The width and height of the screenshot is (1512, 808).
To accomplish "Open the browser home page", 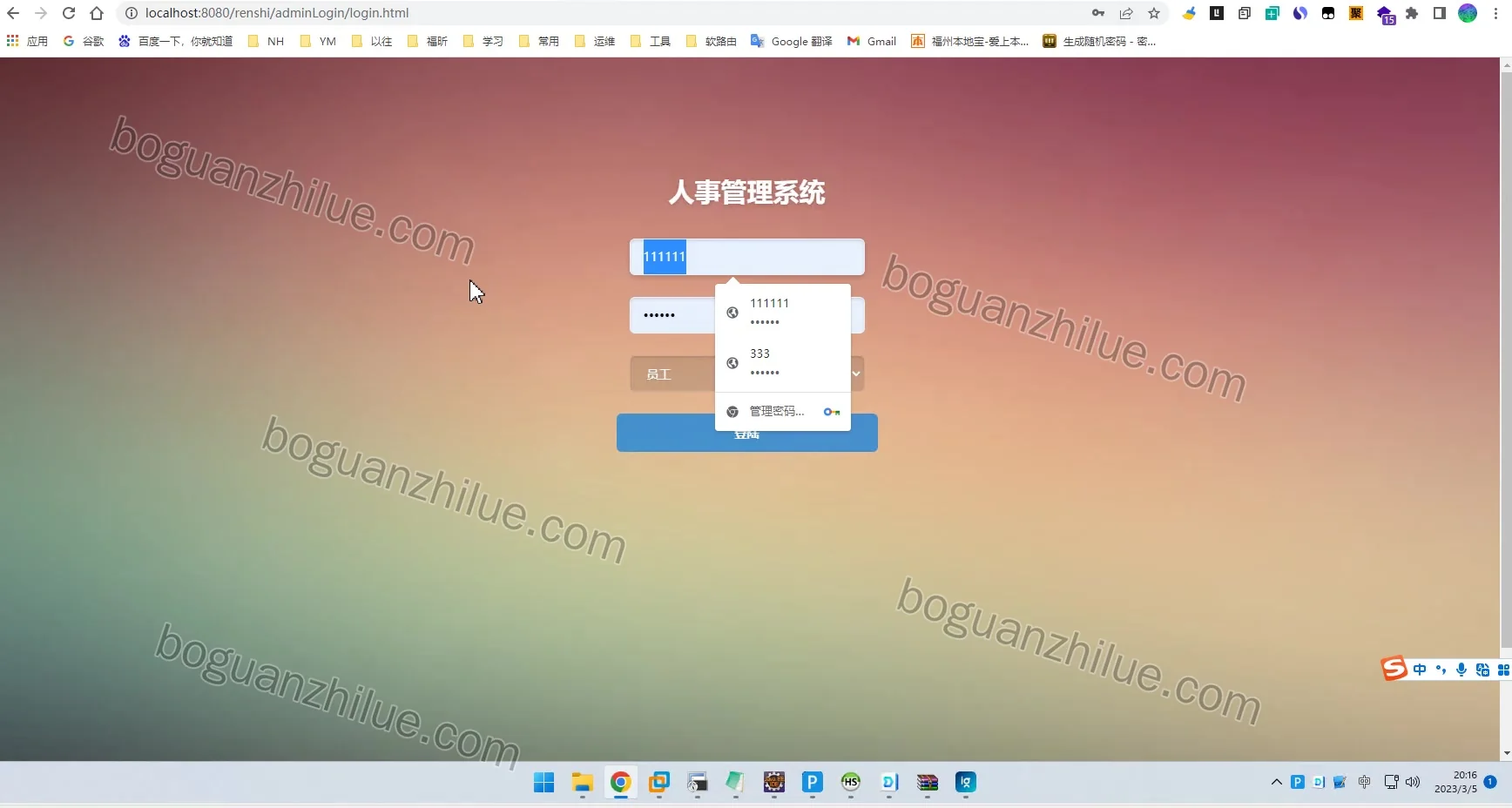I will pyautogui.click(x=97, y=13).
